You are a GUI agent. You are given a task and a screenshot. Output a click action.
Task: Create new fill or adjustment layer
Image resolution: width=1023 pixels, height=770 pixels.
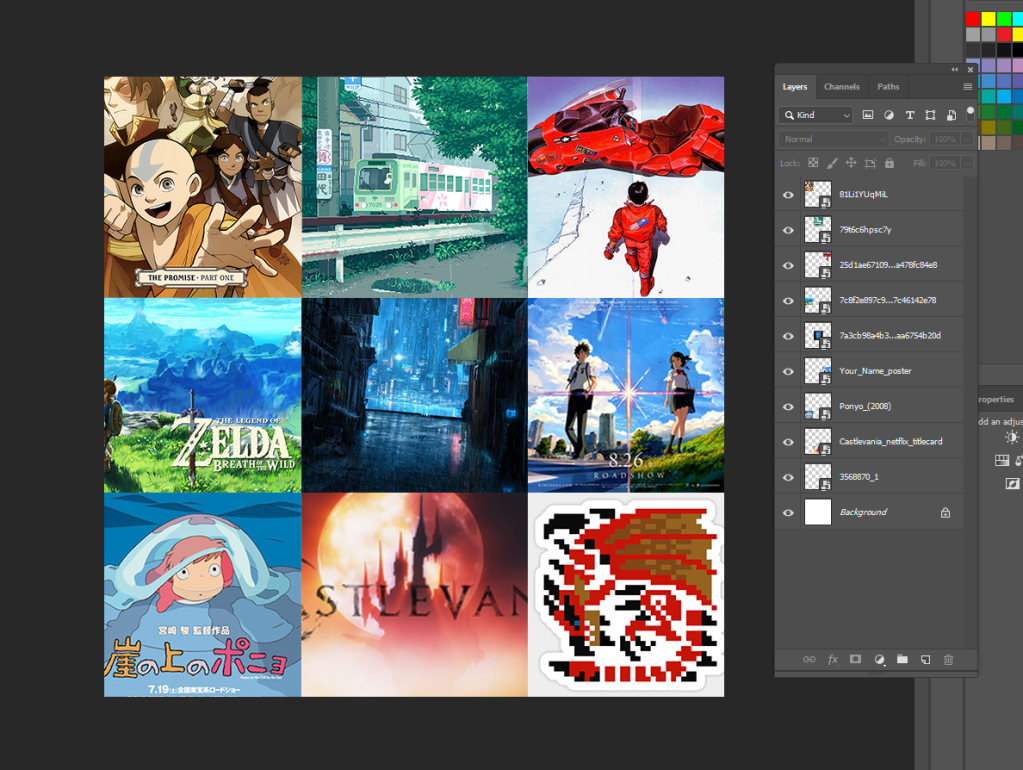[x=879, y=660]
